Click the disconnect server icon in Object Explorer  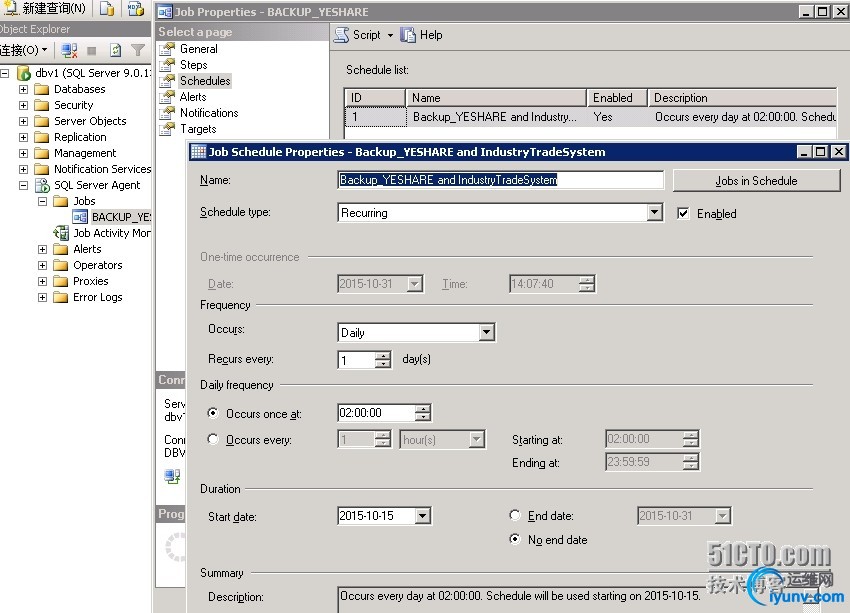69,50
